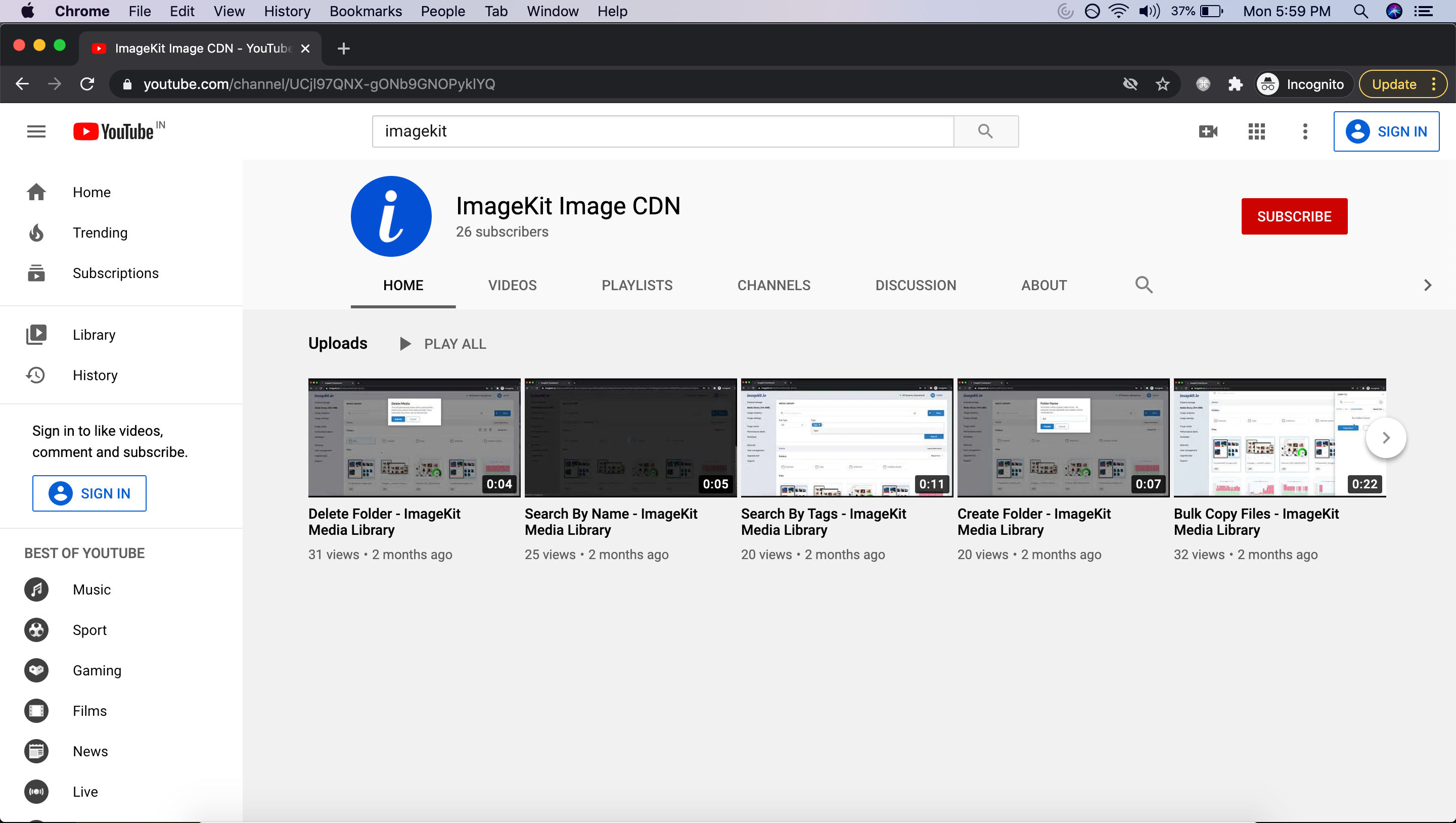Switch to the HOME channel tab
The height and width of the screenshot is (823, 1456).
(403, 286)
